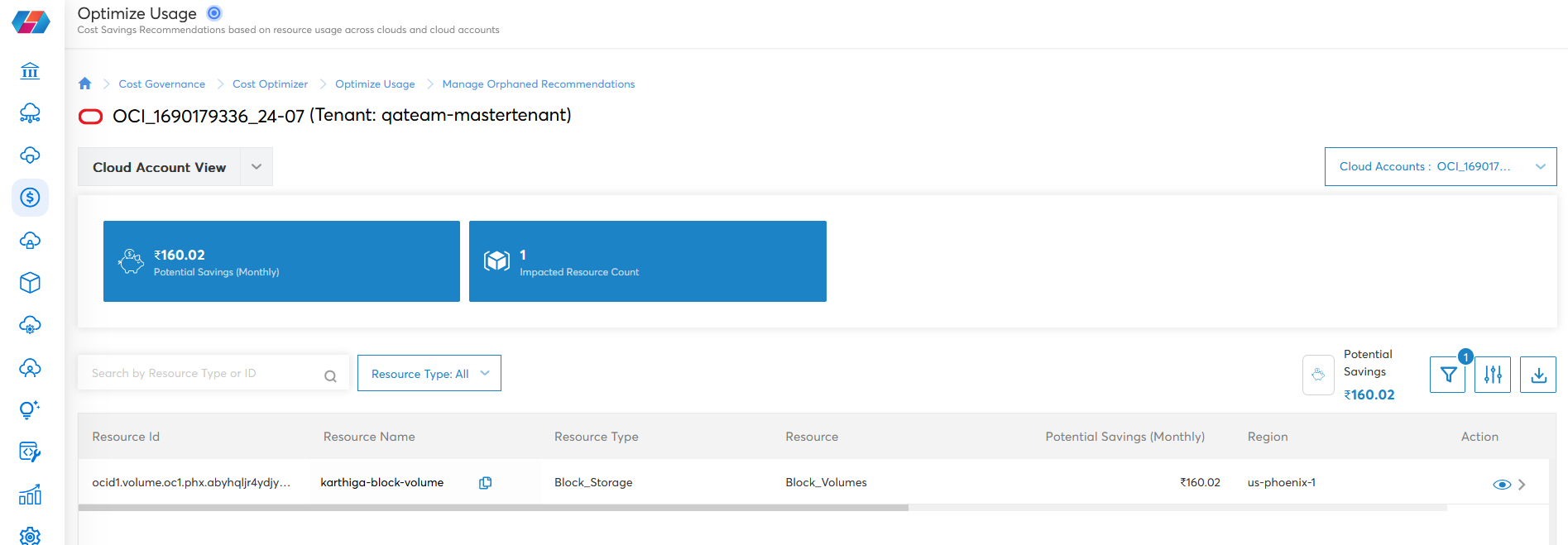1568x545 pixels.
Task: Click Block_Volumes cell
Action: click(x=826, y=482)
